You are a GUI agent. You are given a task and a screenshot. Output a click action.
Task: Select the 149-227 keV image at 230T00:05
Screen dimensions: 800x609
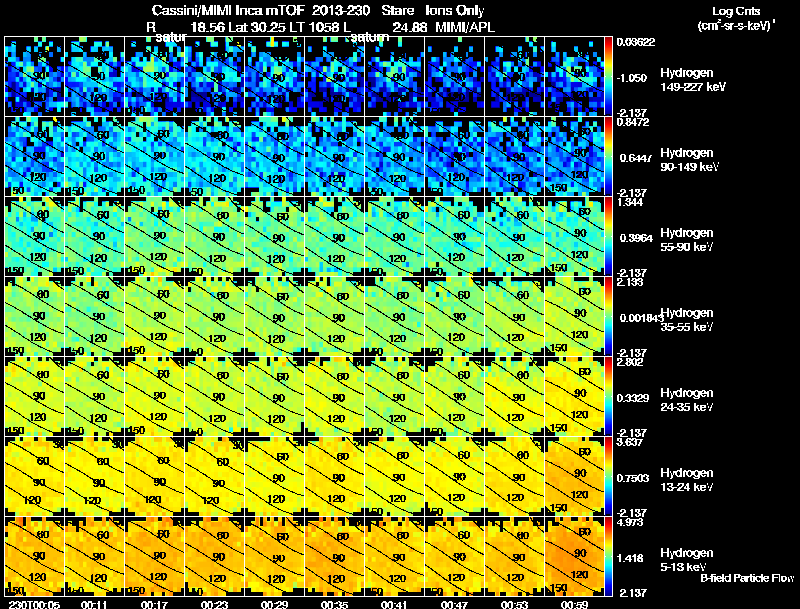click(35, 77)
